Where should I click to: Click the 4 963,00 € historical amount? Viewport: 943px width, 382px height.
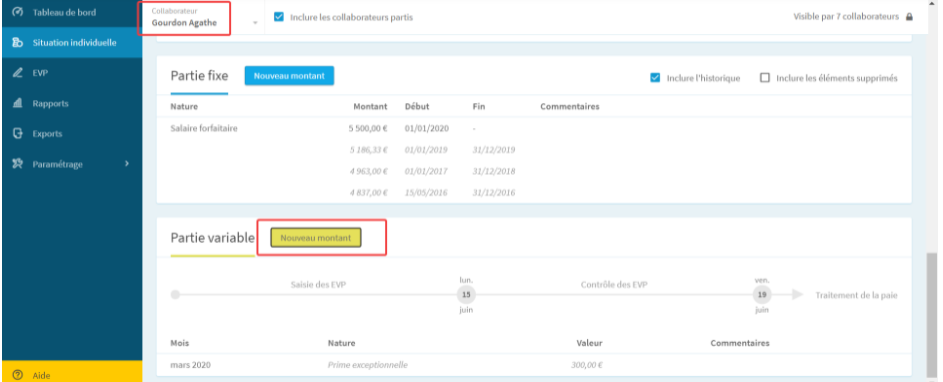coord(369,171)
